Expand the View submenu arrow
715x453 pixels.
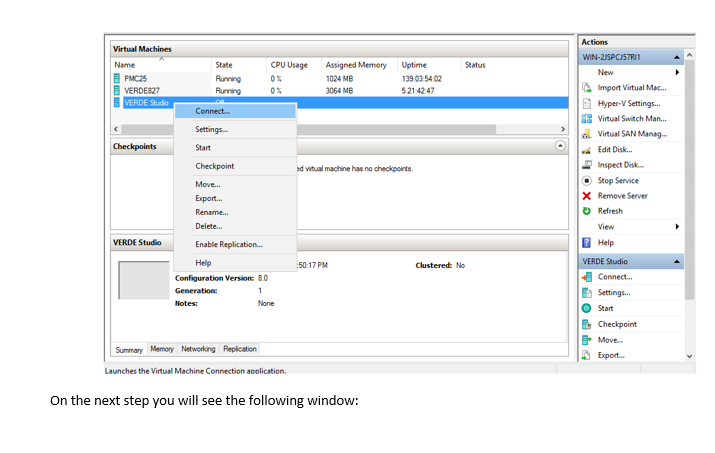coord(678,227)
